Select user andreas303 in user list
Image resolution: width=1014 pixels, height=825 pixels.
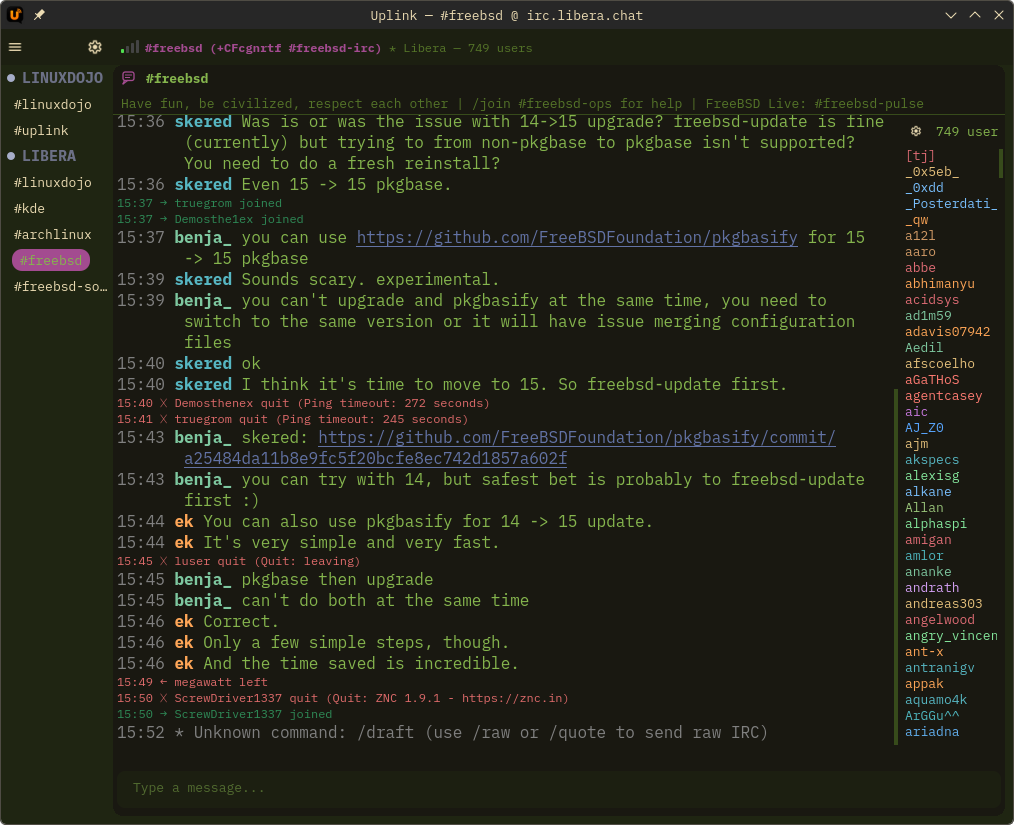tap(944, 604)
